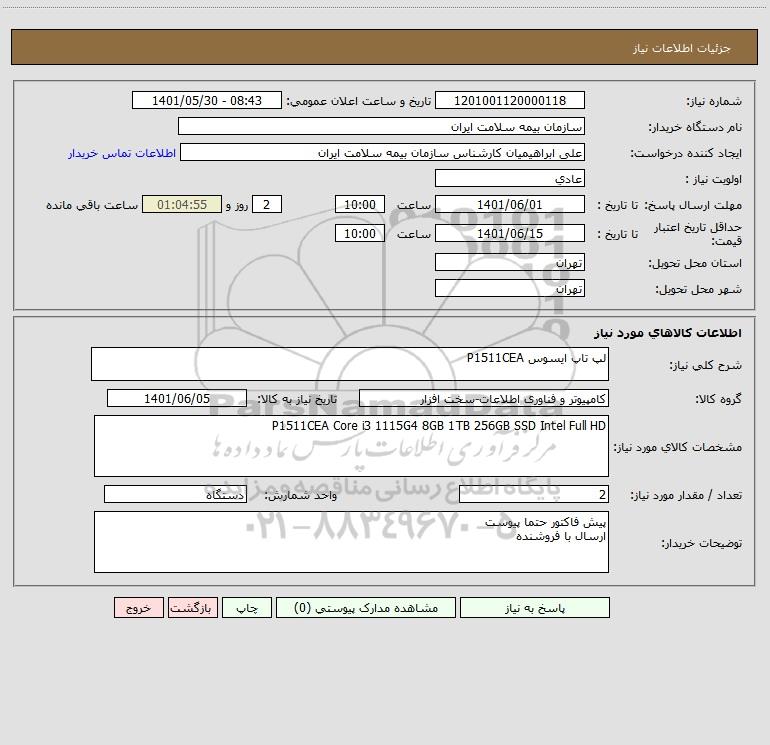This screenshot has width=770, height=745.
Task: Click the label اولویت نیاز
Action: point(714,179)
